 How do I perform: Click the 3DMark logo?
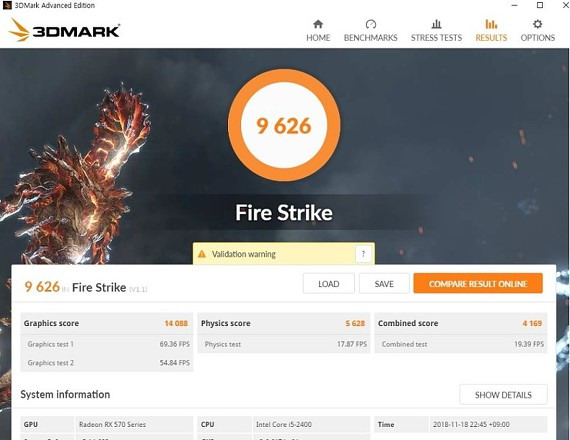click(x=64, y=30)
